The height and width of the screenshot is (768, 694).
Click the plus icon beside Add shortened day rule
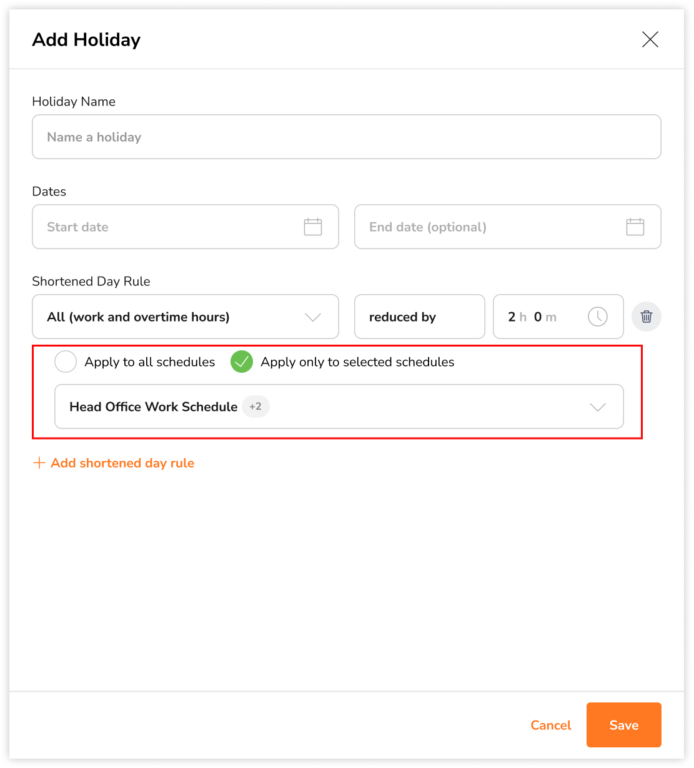(x=39, y=463)
